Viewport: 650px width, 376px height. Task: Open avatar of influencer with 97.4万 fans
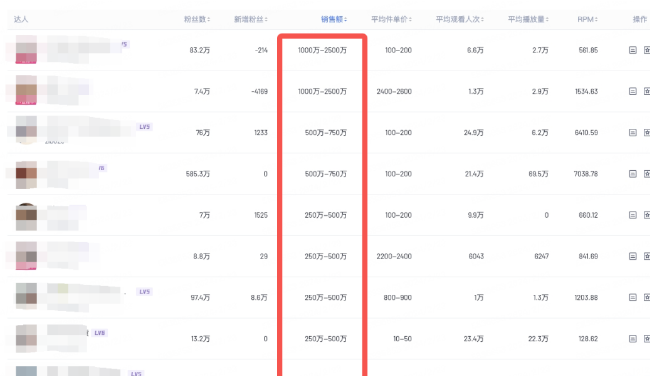tap(26, 296)
